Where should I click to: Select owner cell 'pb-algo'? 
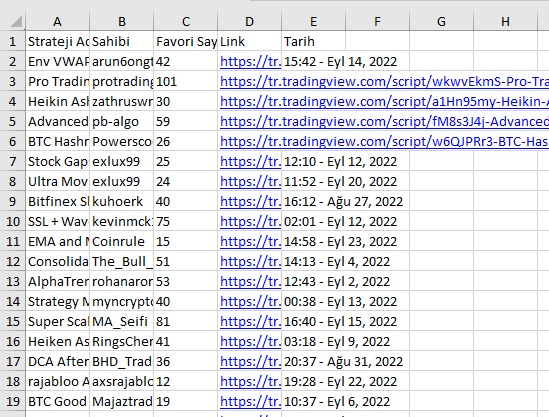click(121, 121)
